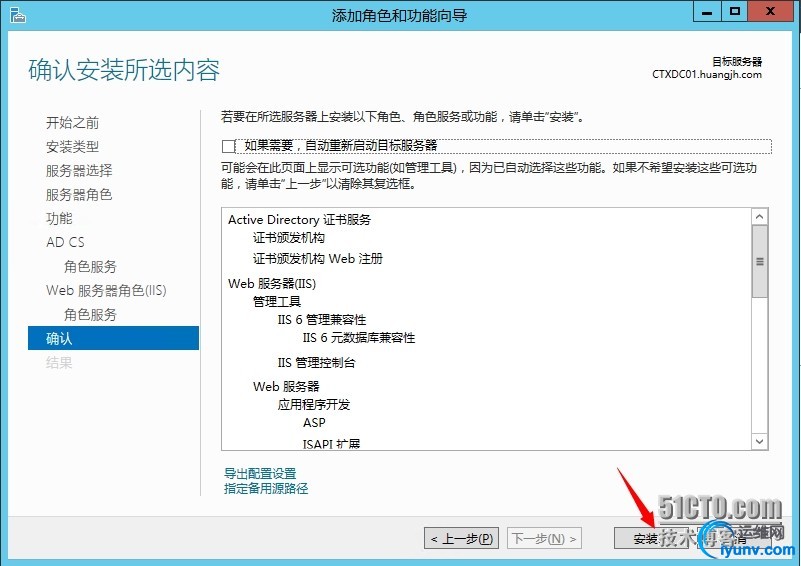Viewport: 801px width, 566px height.
Task: Go back with the 上一步(P) button
Action: [x=461, y=538]
